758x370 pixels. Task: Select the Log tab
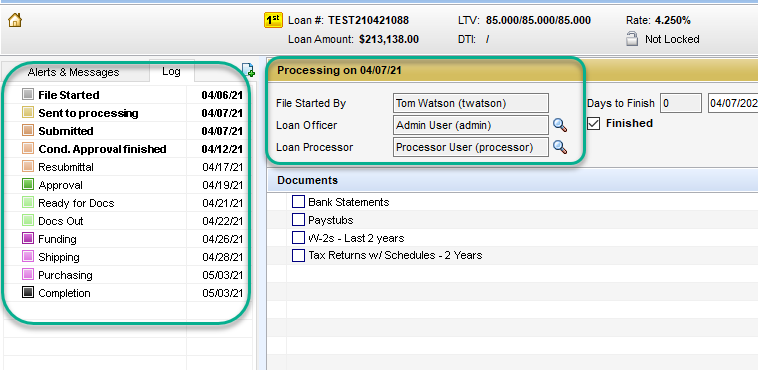tap(172, 72)
